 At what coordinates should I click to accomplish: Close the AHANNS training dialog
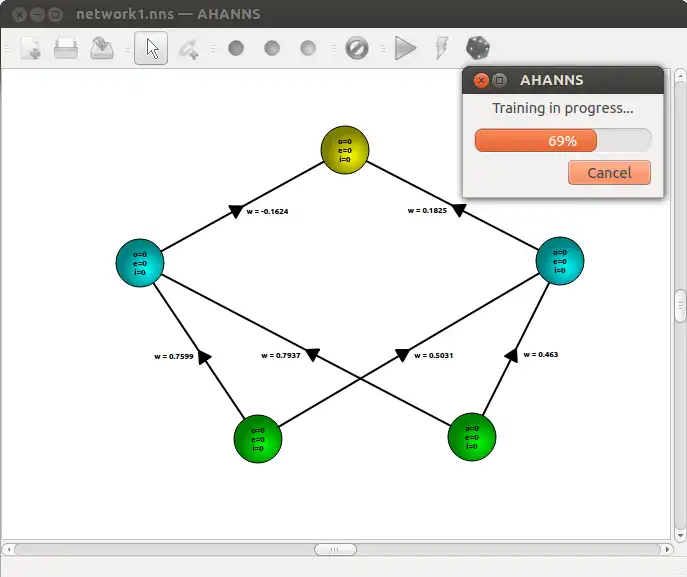pos(481,80)
